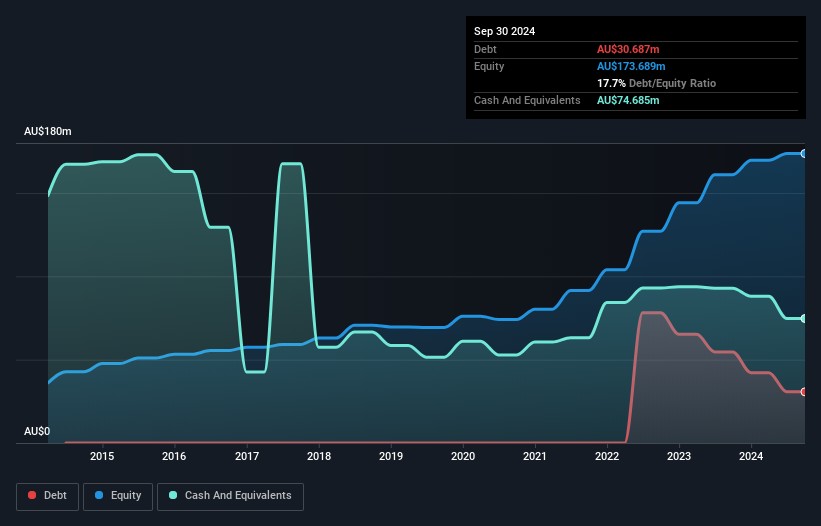Click the red Debt legend dot

(x=32, y=496)
